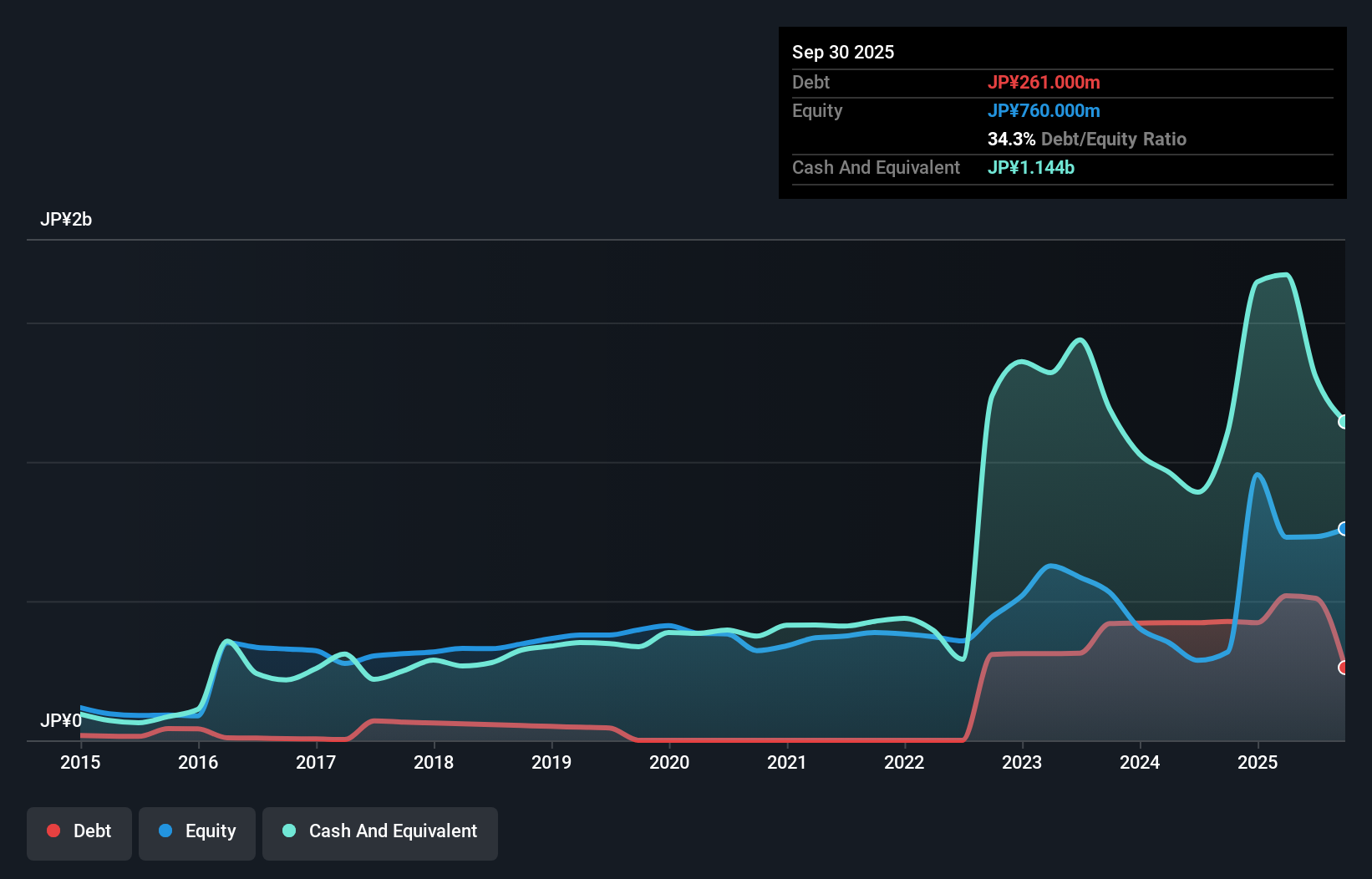Image resolution: width=1372 pixels, height=879 pixels.
Task: Toggle the Equity series visibility
Action: (x=197, y=831)
